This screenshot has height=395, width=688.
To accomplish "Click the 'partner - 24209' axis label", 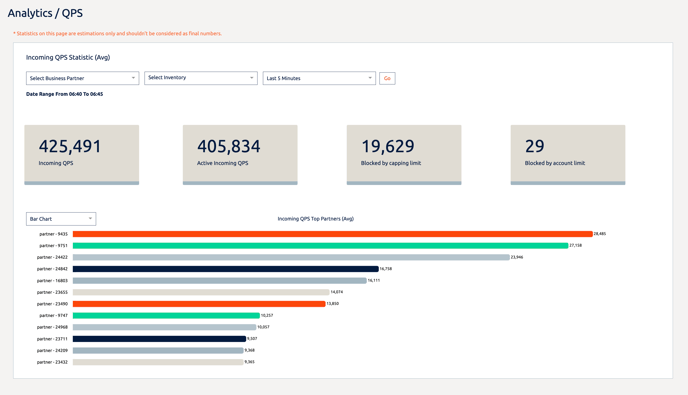I will coord(52,350).
